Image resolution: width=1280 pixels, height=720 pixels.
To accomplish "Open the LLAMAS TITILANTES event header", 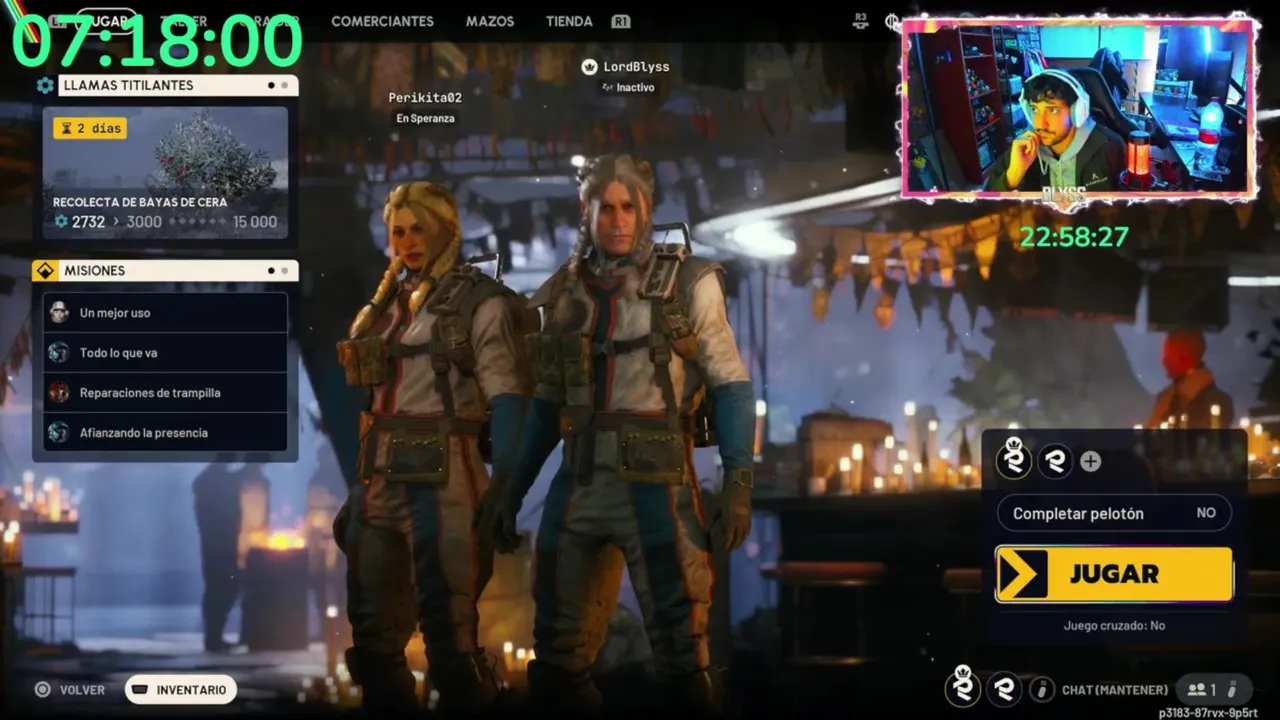I will [178, 86].
